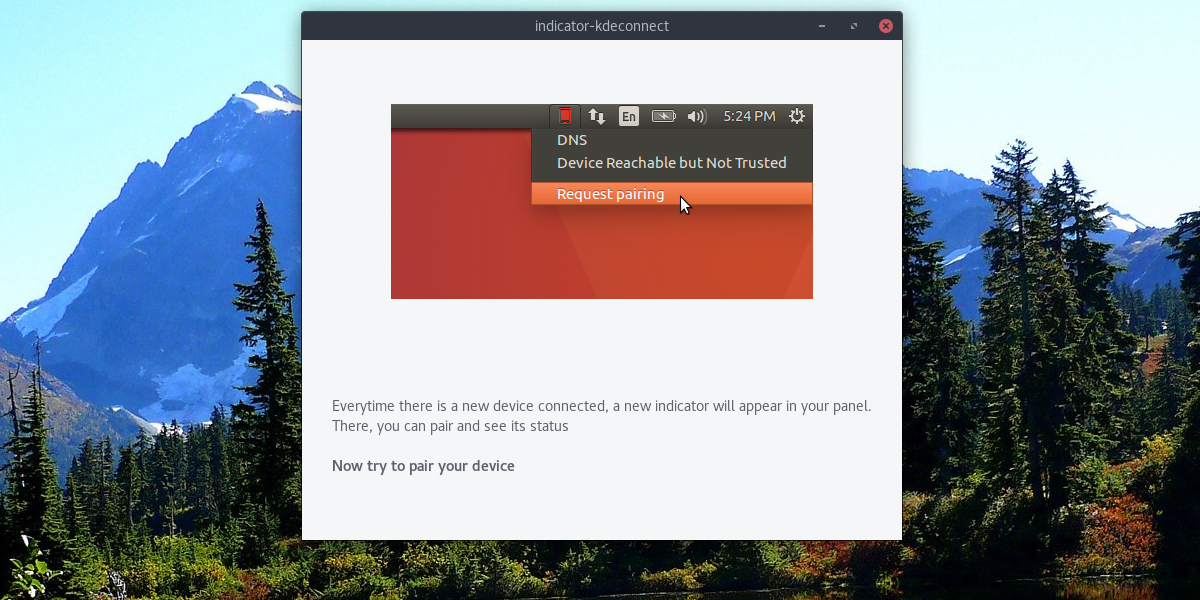Click 'There, you can pair and see its status'

coord(450,426)
